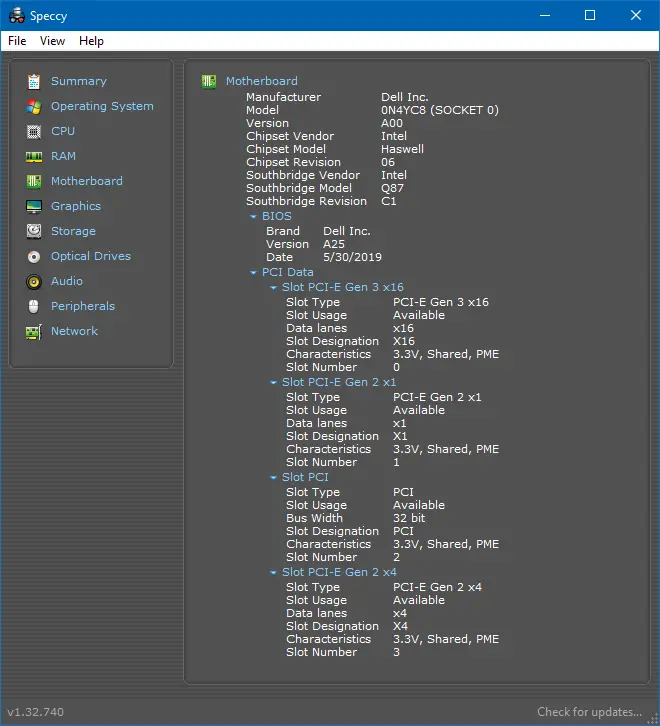Viewport: 660px width, 726px height.
Task: Click the Motherboard heading in details pane
Action: [262, 81]
